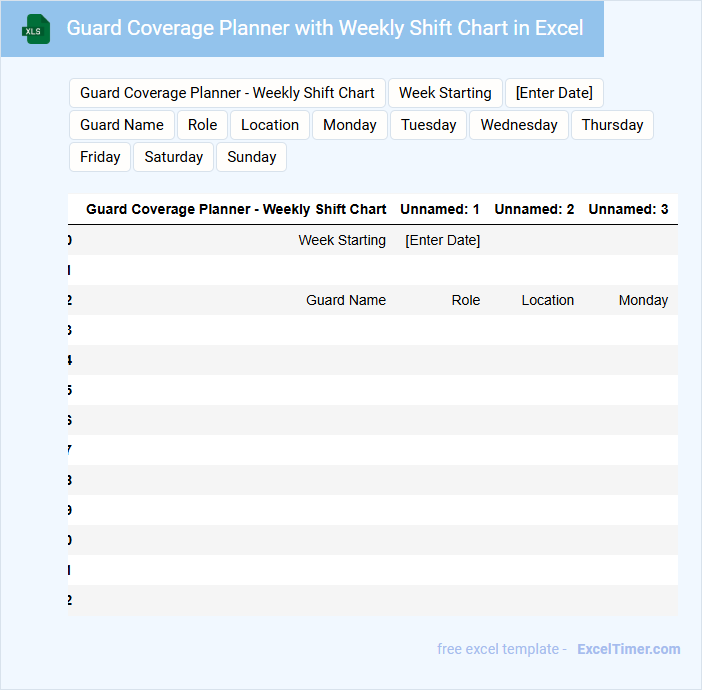The height and width of the screenshot is (690, 702).
Task: Click the green XLS file icon
Action: 36,29
